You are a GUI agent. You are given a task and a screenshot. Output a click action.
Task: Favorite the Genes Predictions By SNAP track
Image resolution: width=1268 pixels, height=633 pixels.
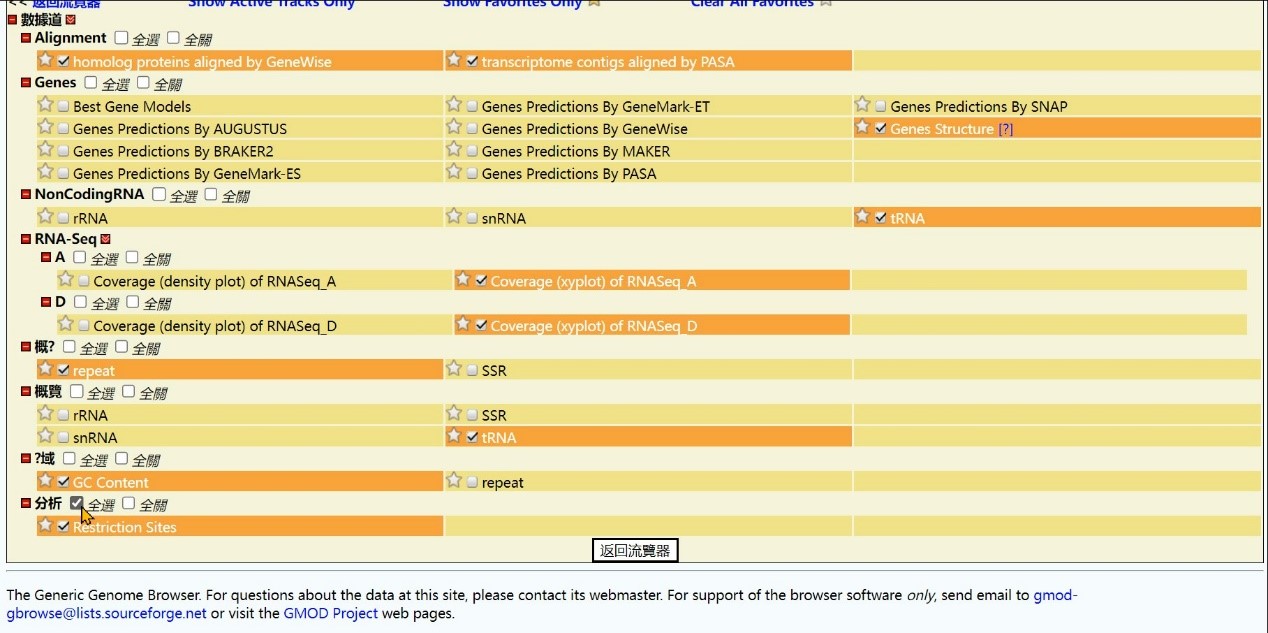point(862,105)
